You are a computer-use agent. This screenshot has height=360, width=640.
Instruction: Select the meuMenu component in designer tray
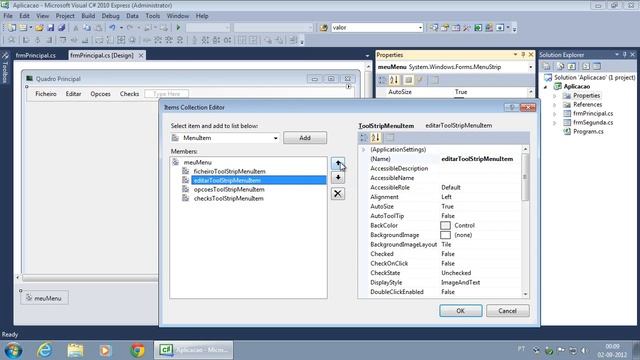(44, 298)
